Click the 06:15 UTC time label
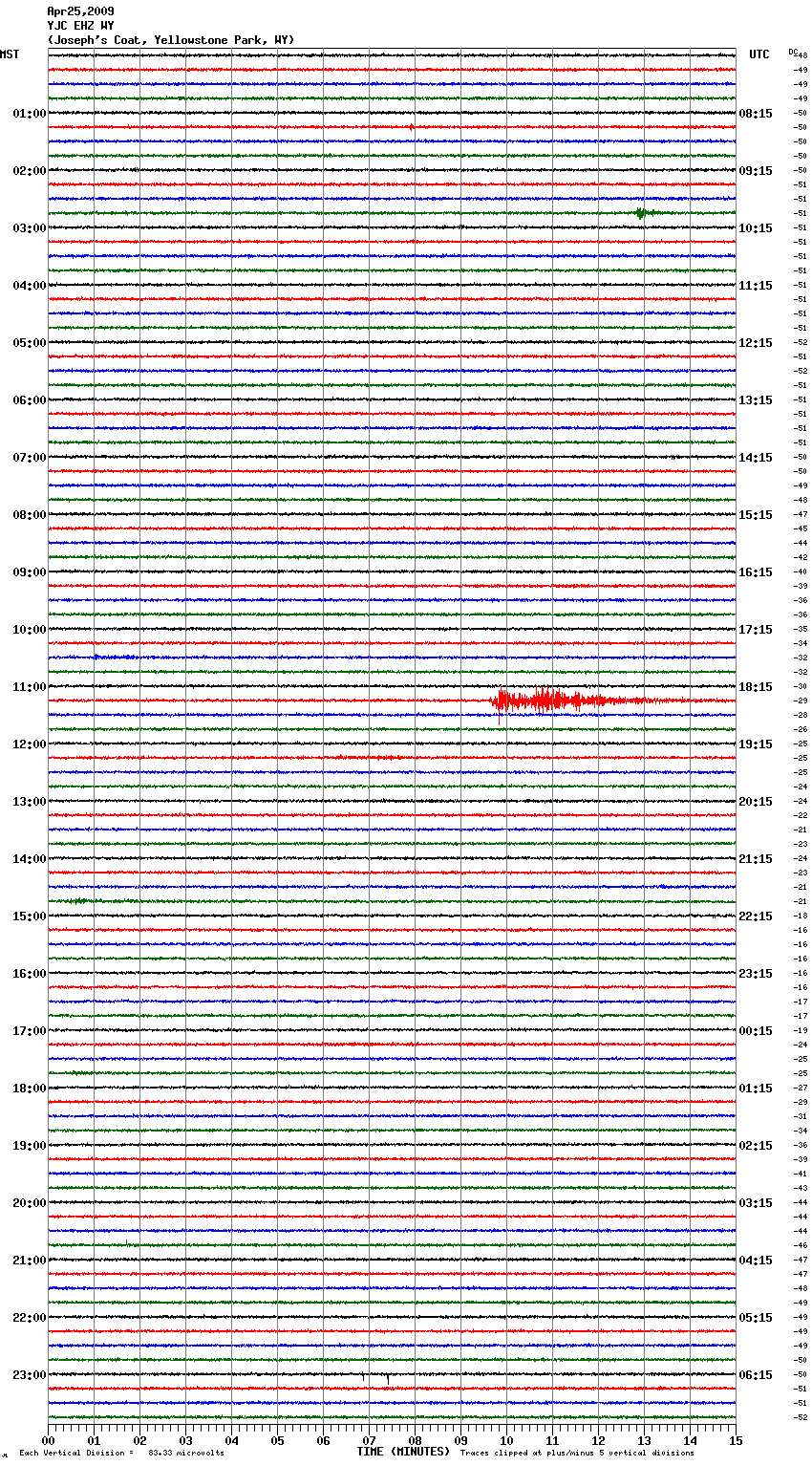The height and width of the screenshot is (1466, 812). (756, 1375)
